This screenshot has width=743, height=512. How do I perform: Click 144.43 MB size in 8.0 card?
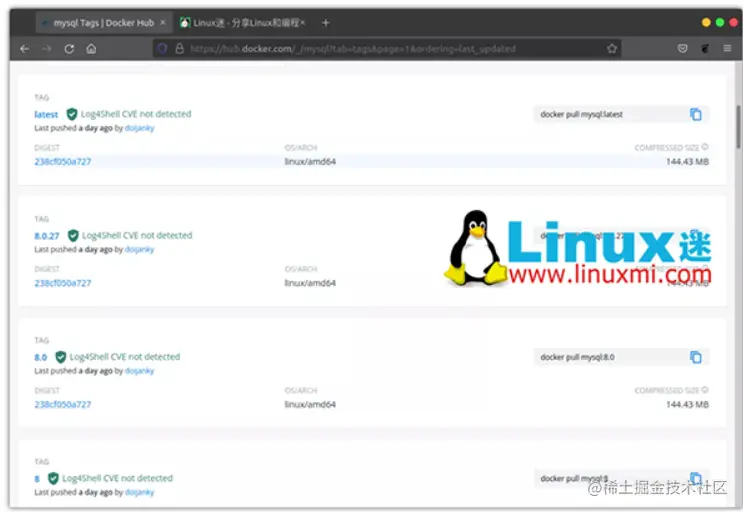click(x=687, y=404)
